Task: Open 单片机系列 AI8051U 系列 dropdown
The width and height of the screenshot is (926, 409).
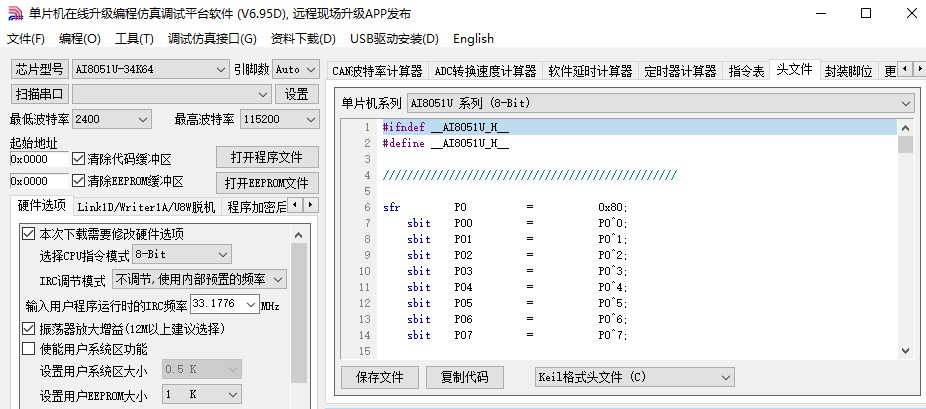Action: point(661,103)
